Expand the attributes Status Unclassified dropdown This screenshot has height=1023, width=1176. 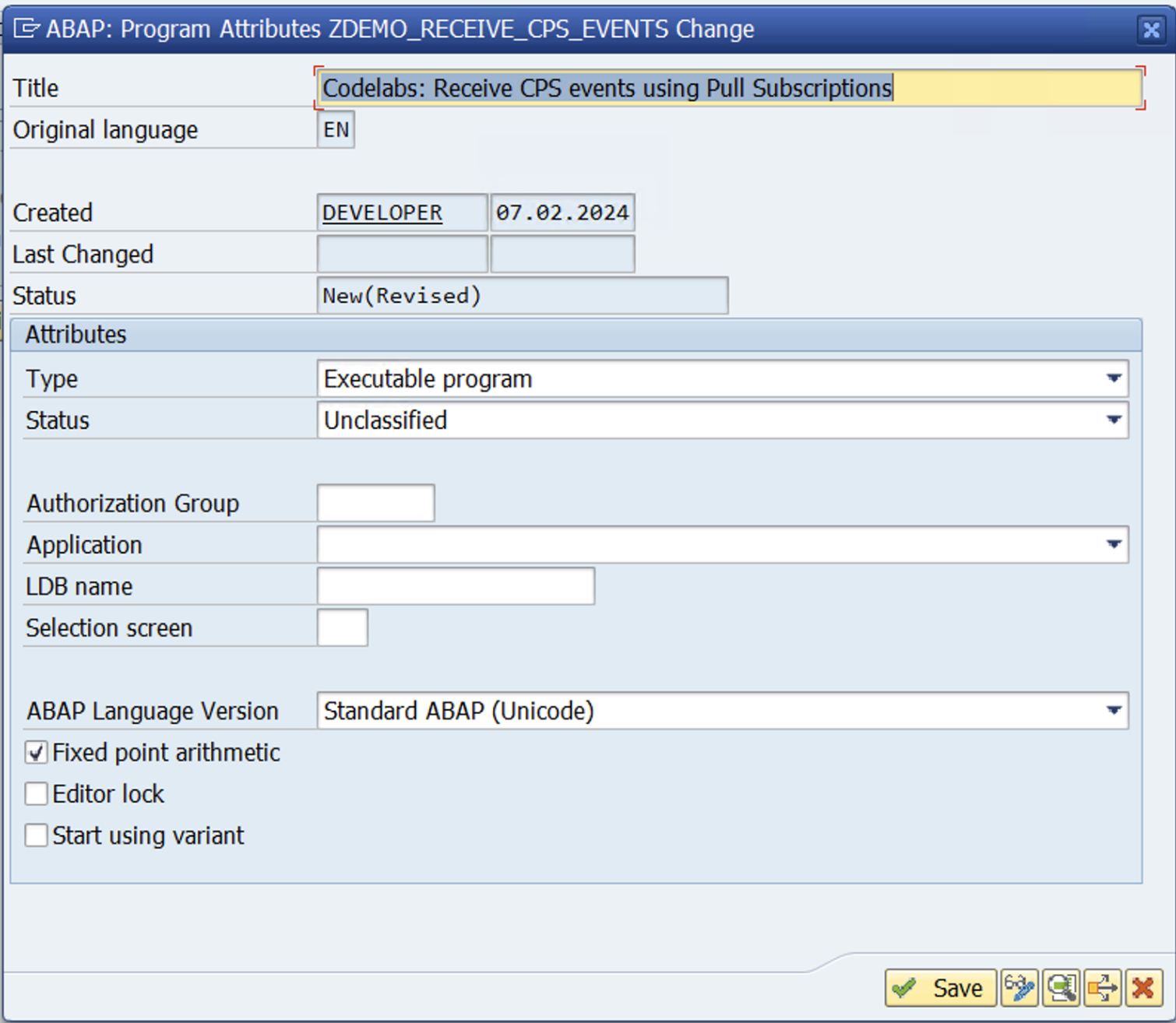(x=1113, y=420)
